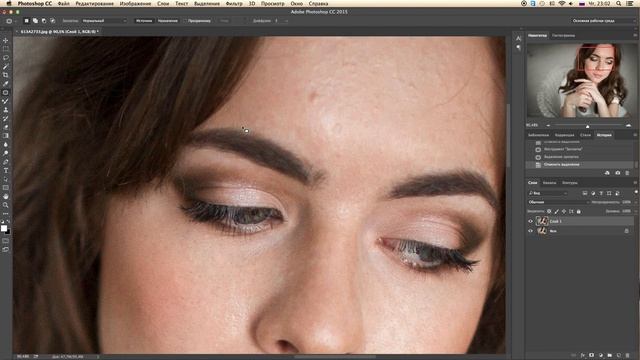Select the Zoom tool
This screenshot has width=640, height=360.
tap(6, 205)
